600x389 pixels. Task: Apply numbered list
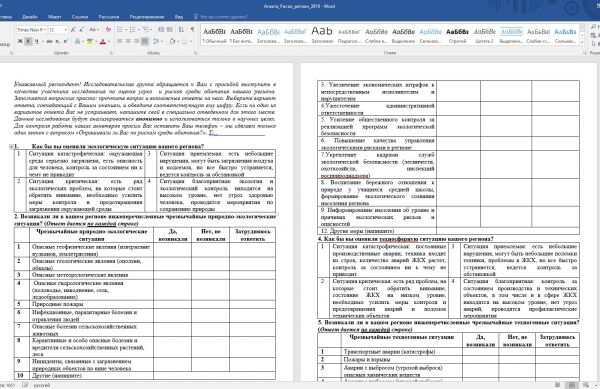[133, 29]
